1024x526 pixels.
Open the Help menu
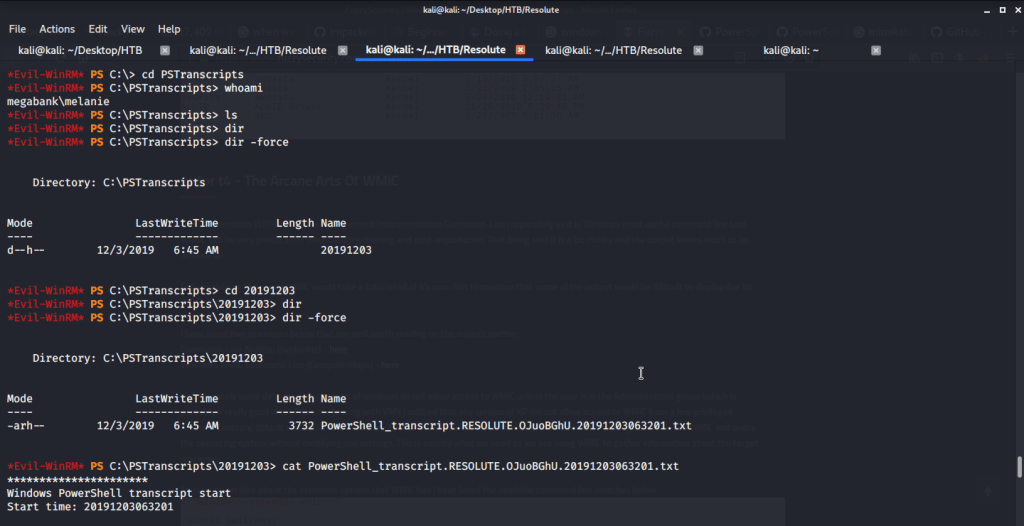click(169, 29)
